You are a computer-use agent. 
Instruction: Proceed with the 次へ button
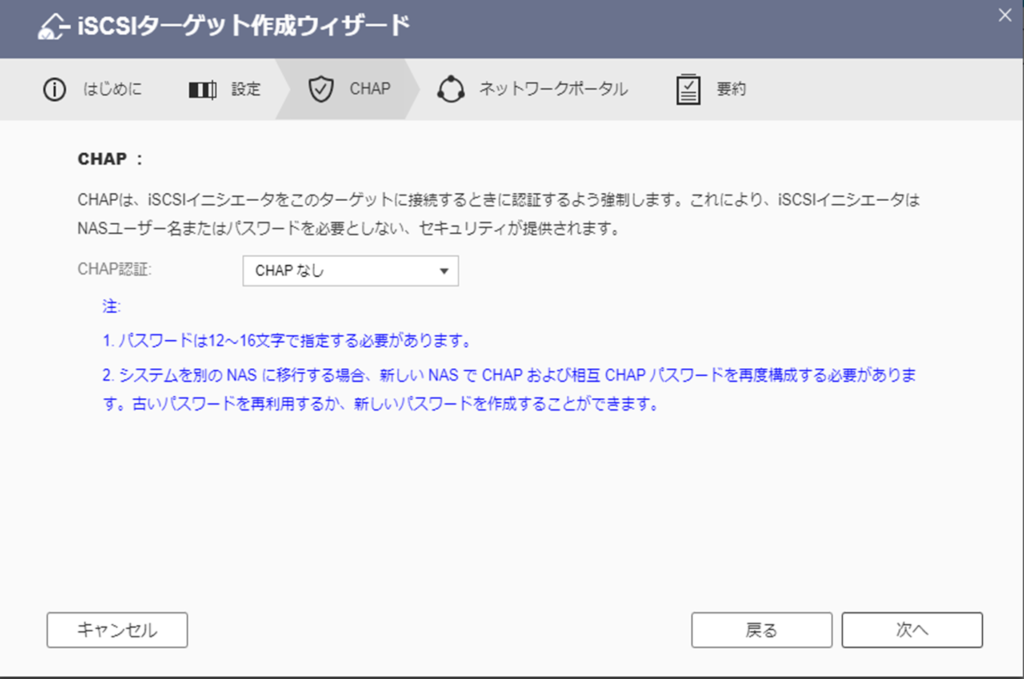(x=911, y=630)
